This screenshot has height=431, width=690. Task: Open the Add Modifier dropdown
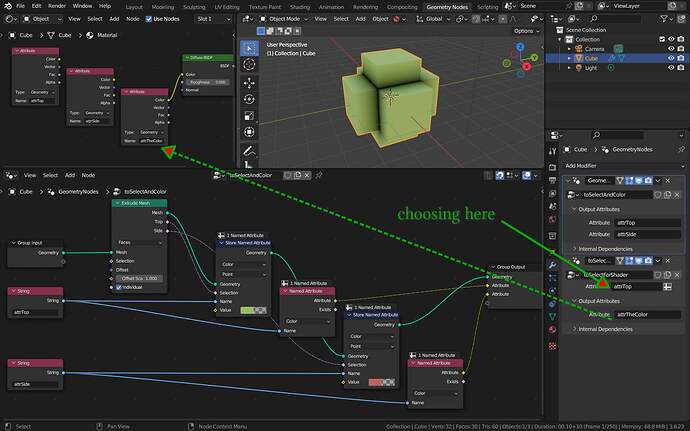[624, 166]
